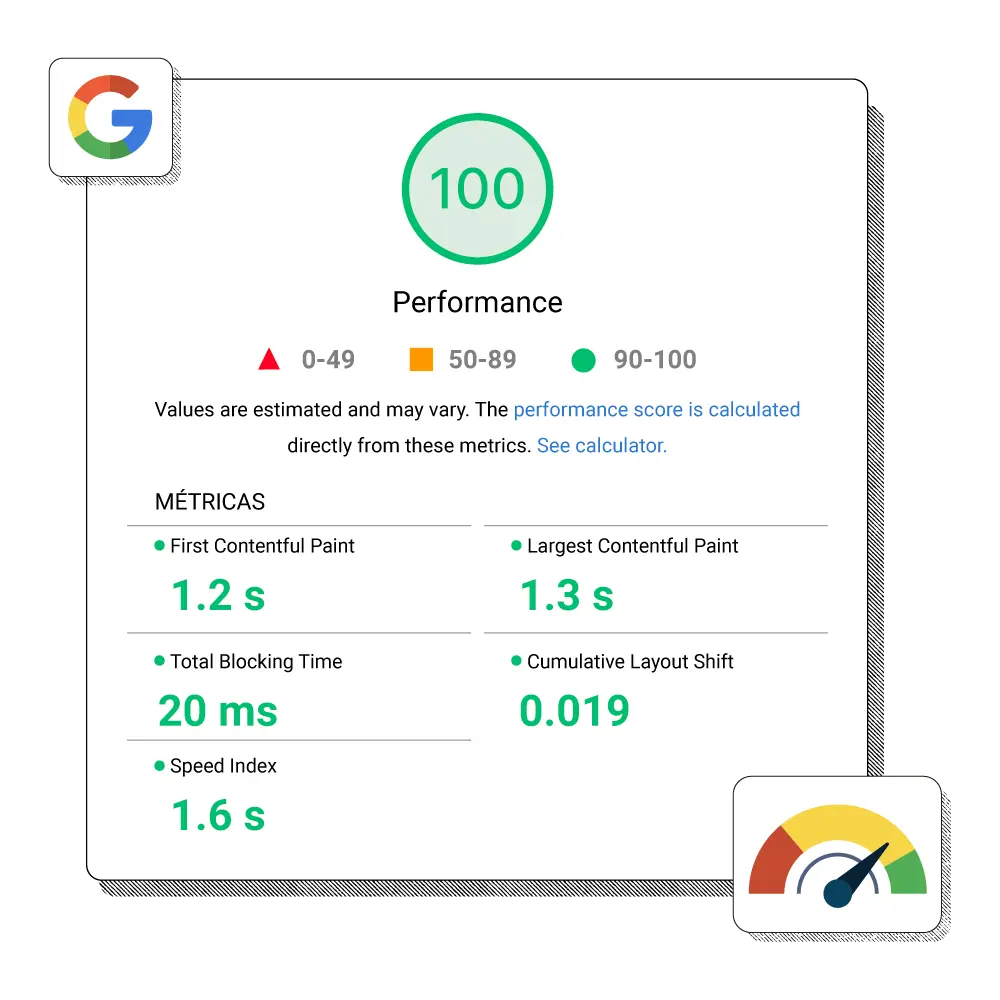Image resolution: width=1000 pixels, height=1000 pixels.
Task: Select the Speed Index 1.6 s value
Action: click(x=218, y=816)
